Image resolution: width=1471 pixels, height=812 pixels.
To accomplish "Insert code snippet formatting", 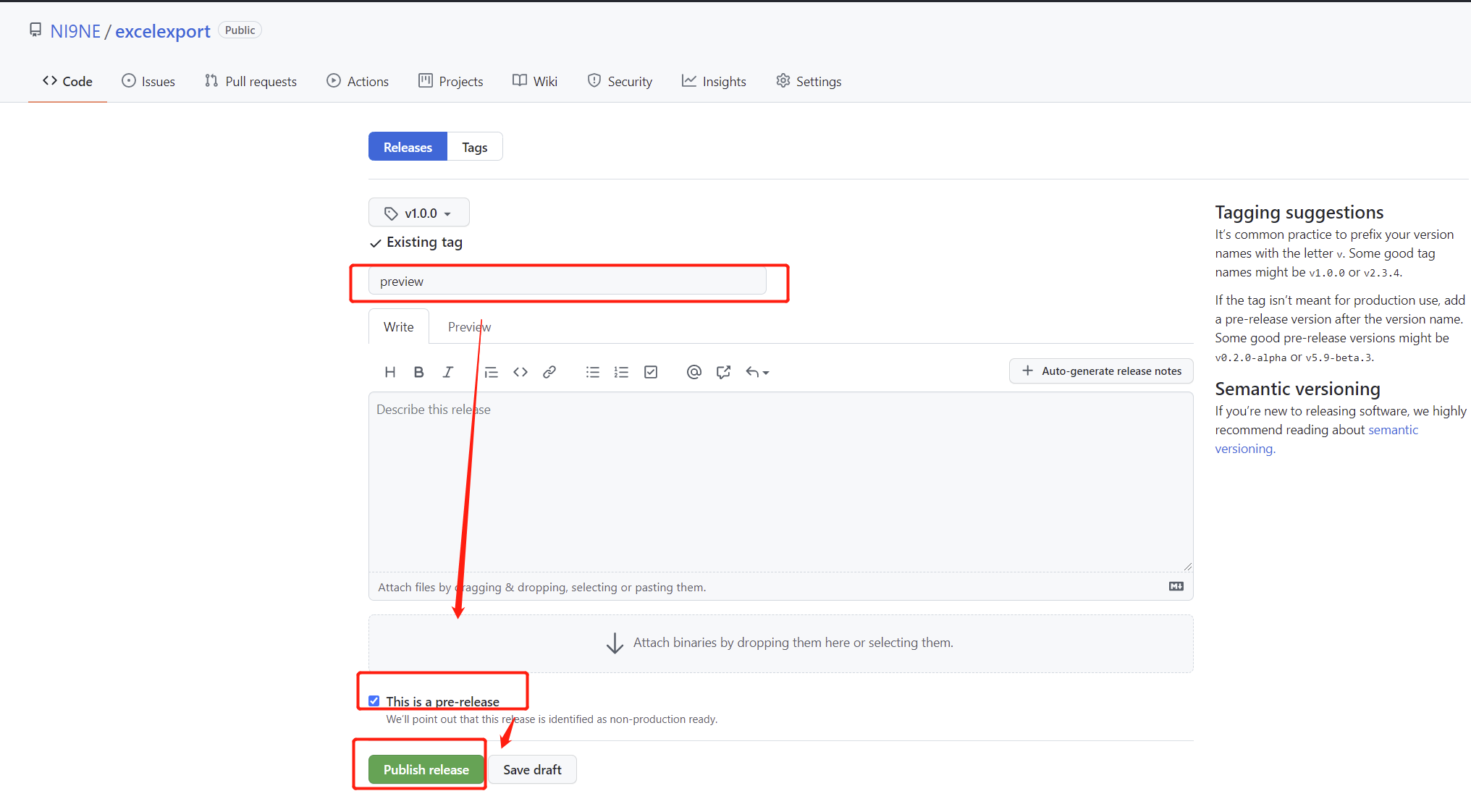I will click(x=520, y=372).
